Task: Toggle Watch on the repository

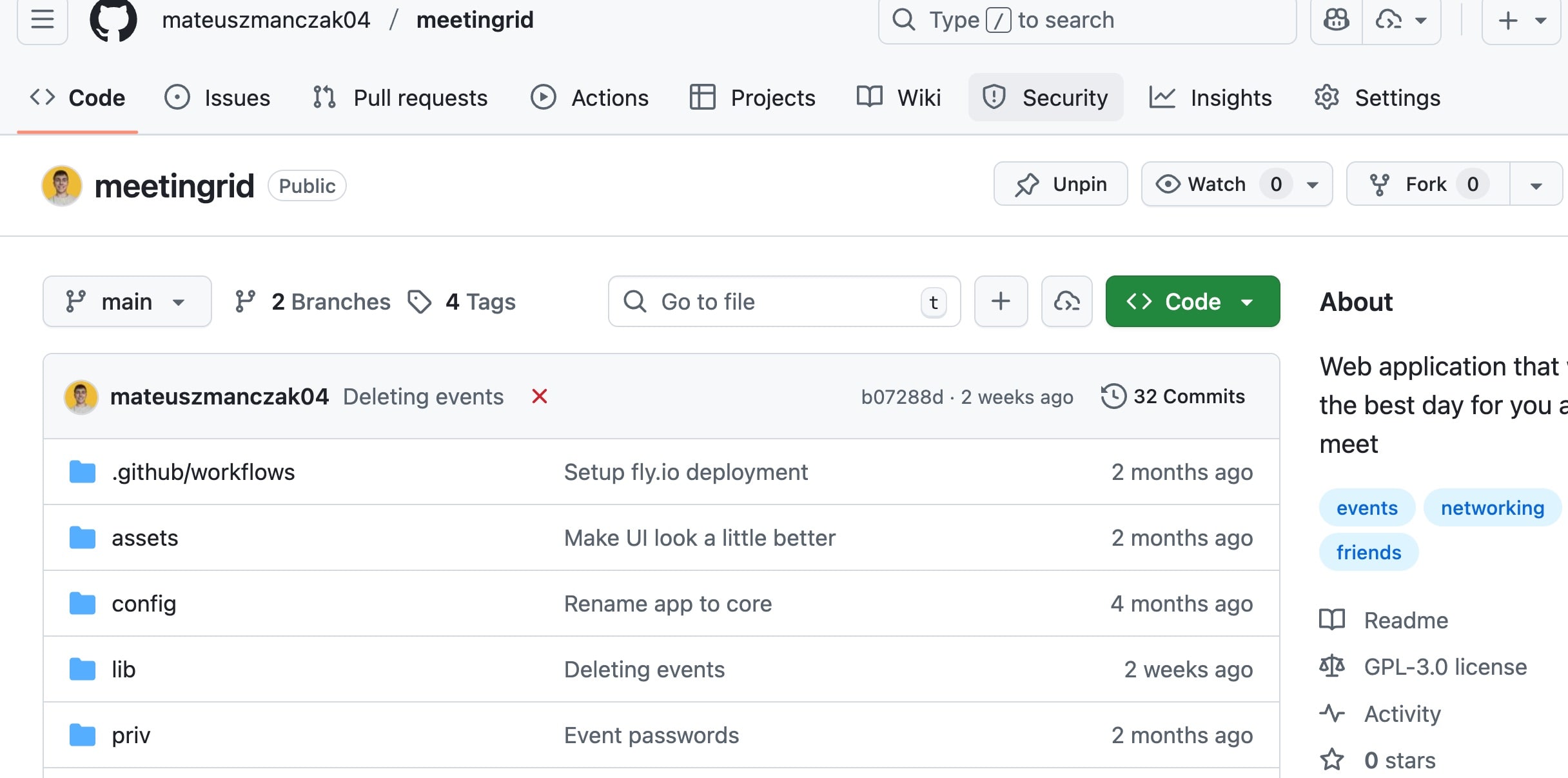Action: pyautogui.click(x=1203, y=184)
